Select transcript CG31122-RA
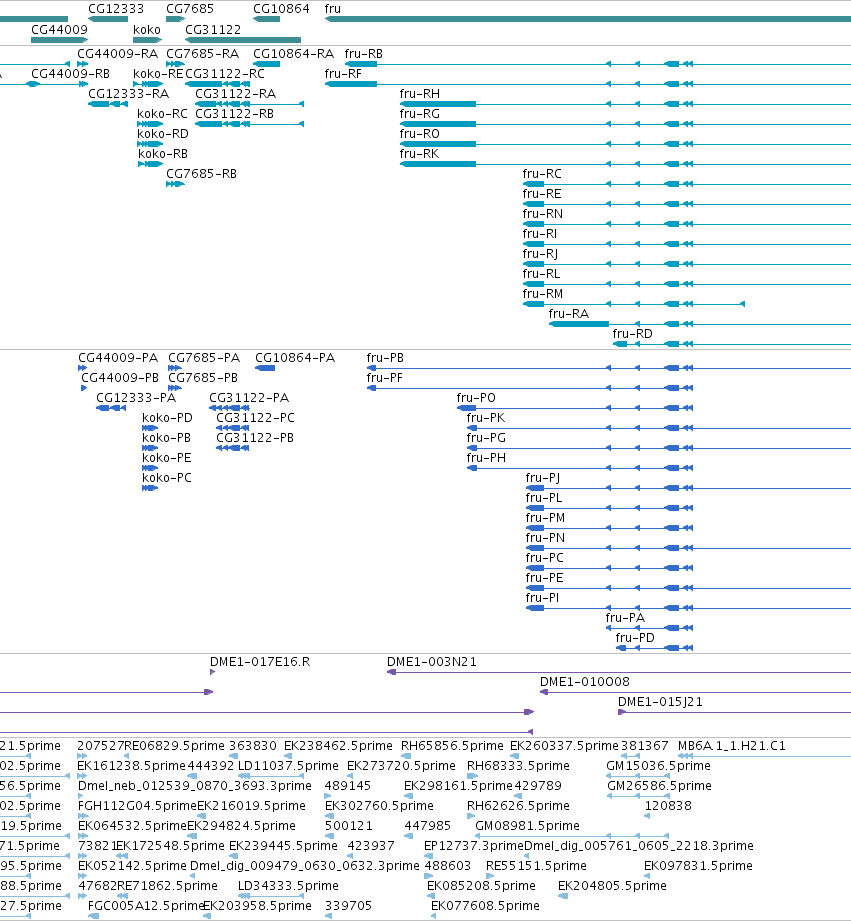Image resolution: width=851 pixels, height=921 pixels. pyautogui.click(x=235, y=94)
